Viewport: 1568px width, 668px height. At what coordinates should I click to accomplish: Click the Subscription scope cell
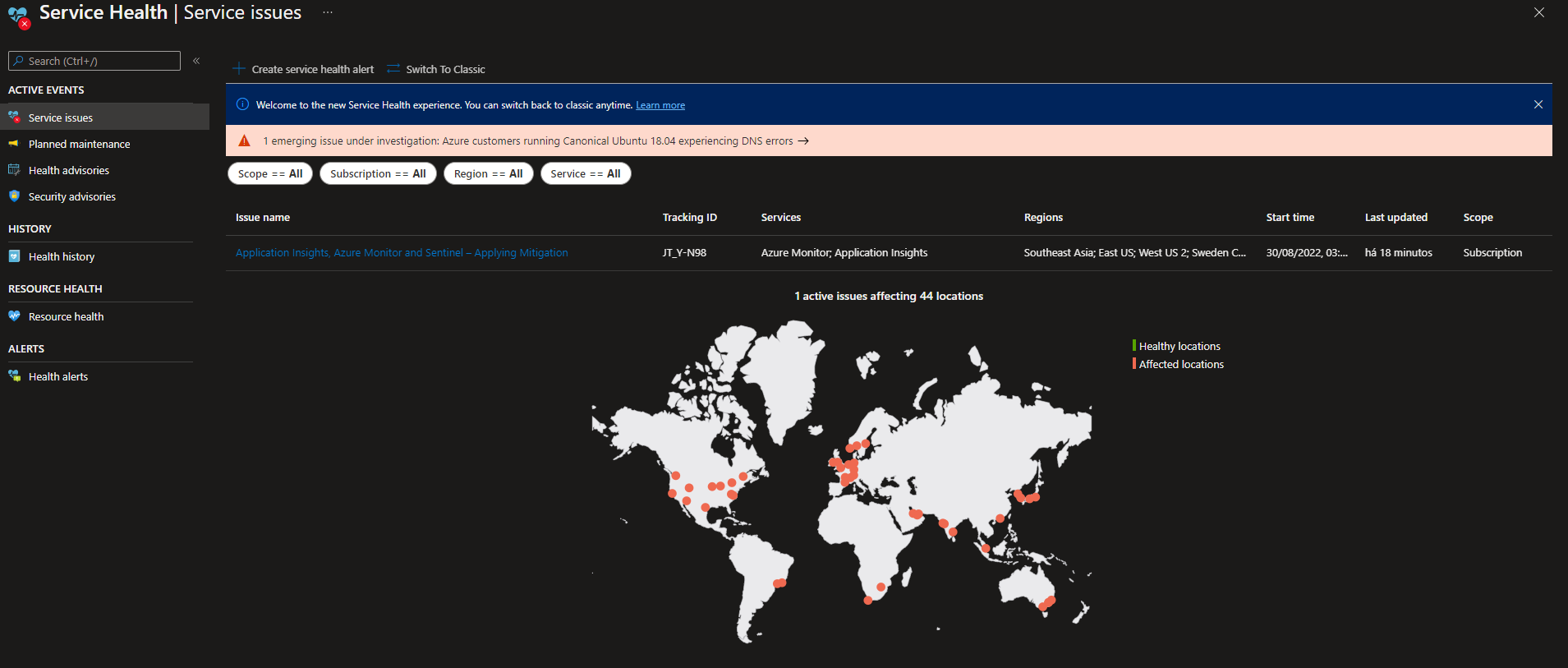tap(1492, 252)
